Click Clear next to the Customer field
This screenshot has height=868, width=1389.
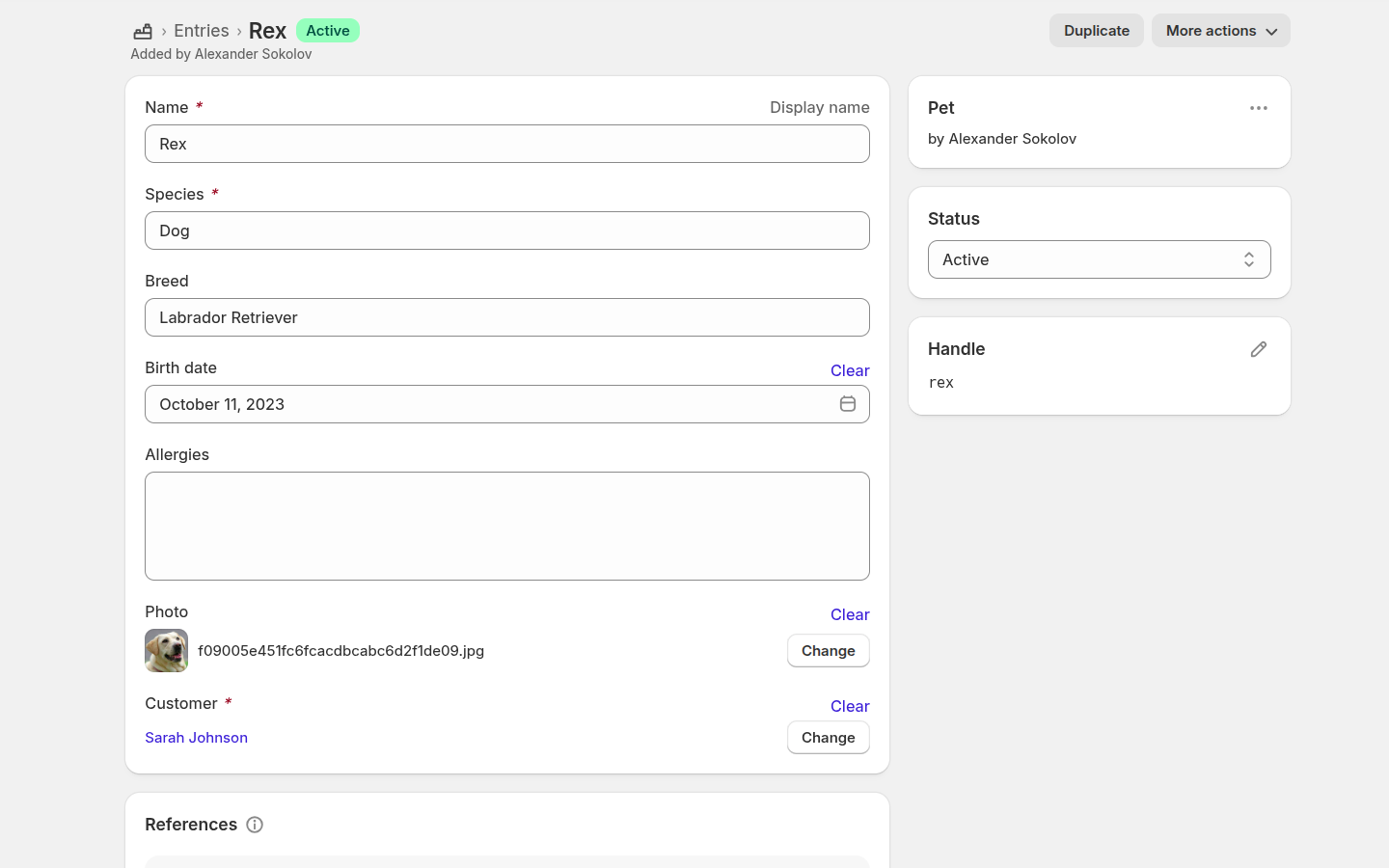(x=850, y=706)
